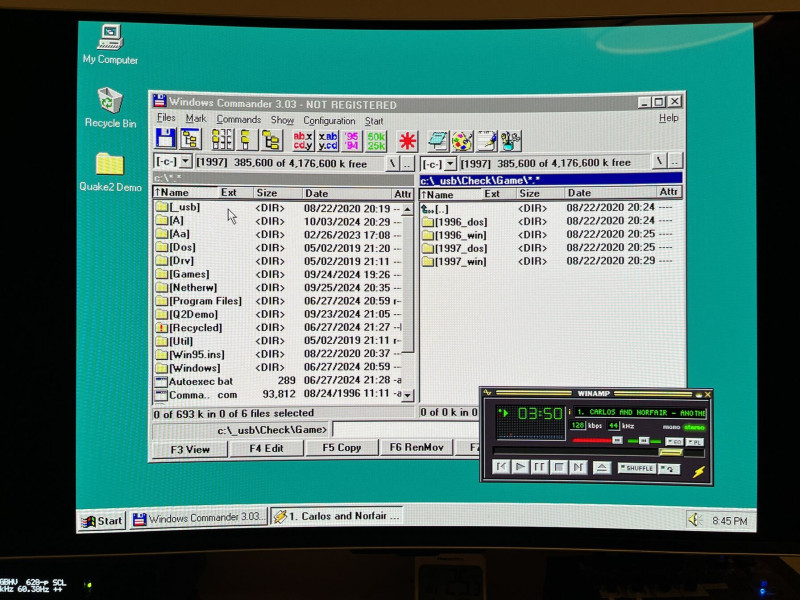Open the Files menu
Screen dimensions: 800x600
pyautogui.click(x=166, y=118)
